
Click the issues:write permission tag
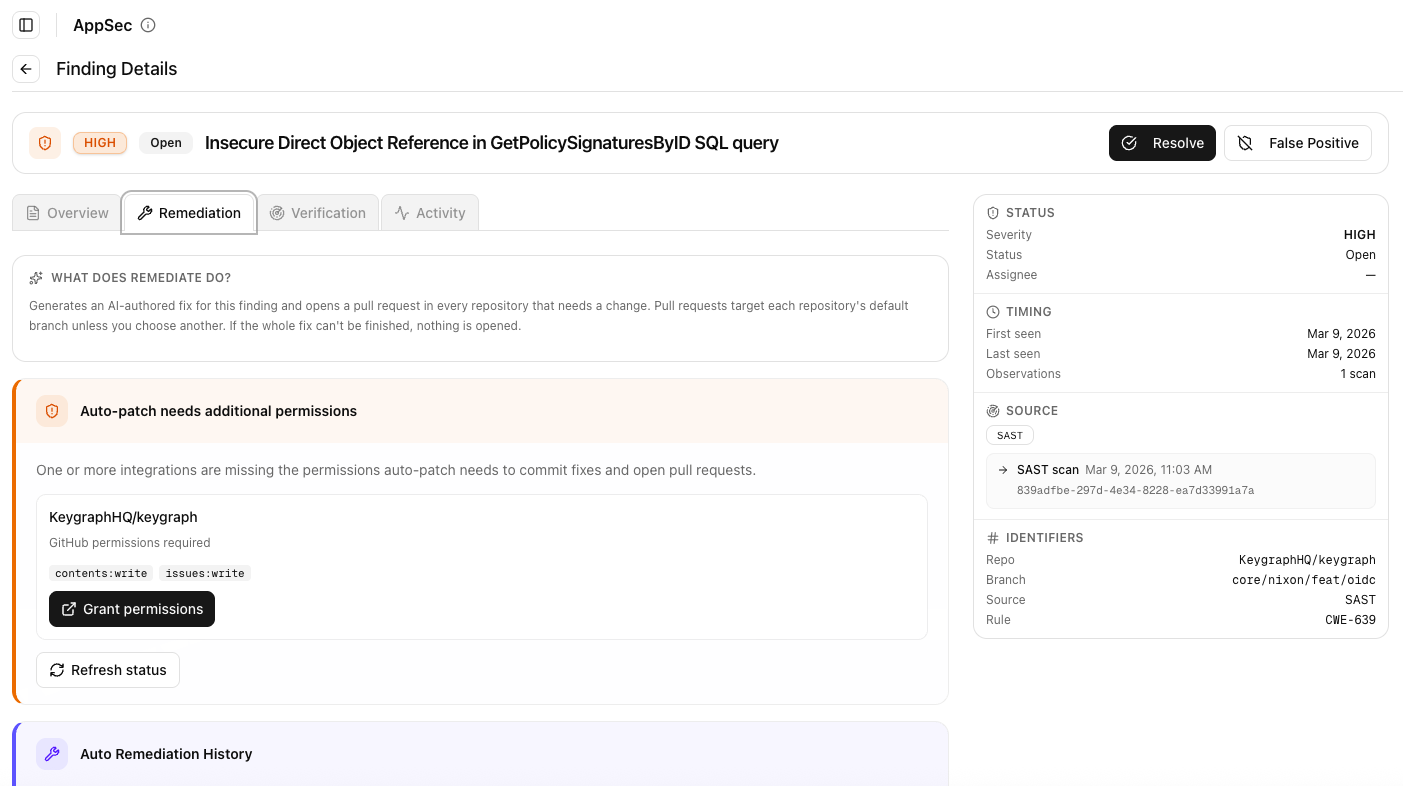point(204,573)
